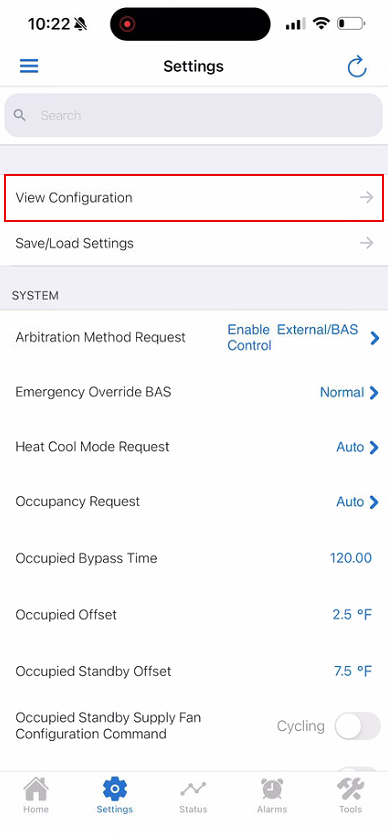Edit Occupied Offset 2.5 °F value
388x833 pixels.
coord(352,615)
